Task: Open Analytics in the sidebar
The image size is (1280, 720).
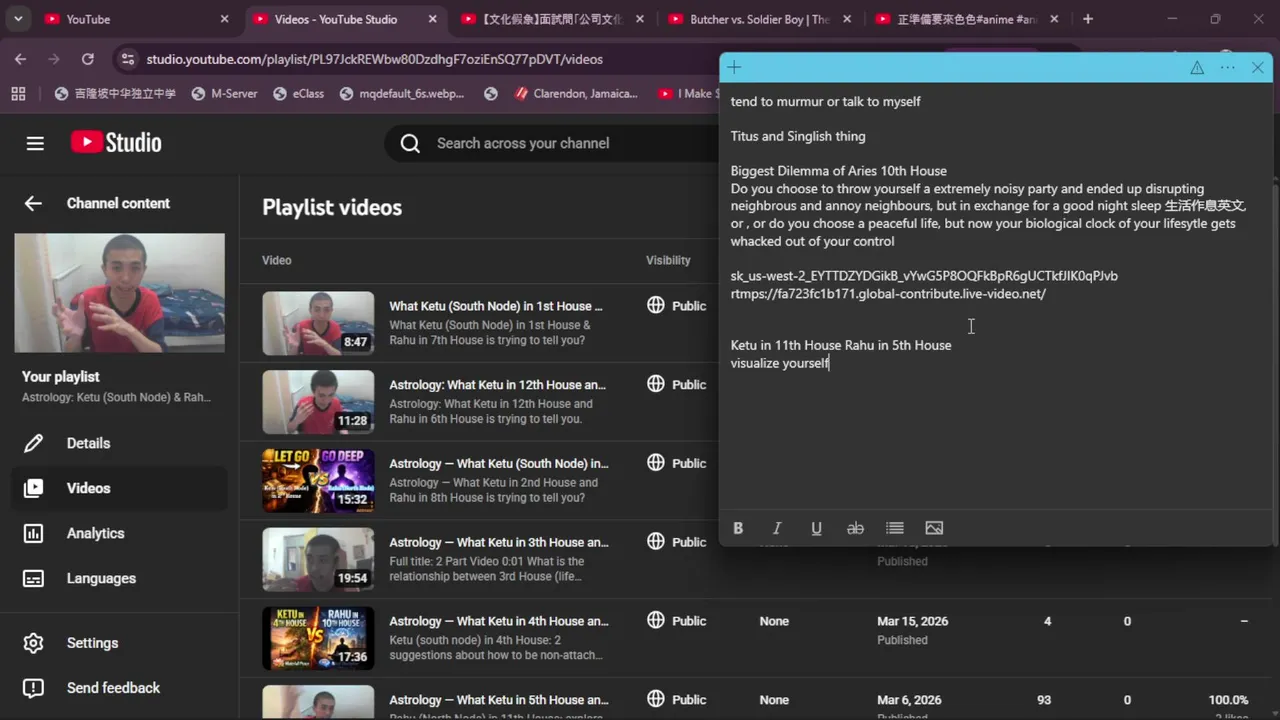Action: pyautogui.click(x=119, y=533)
